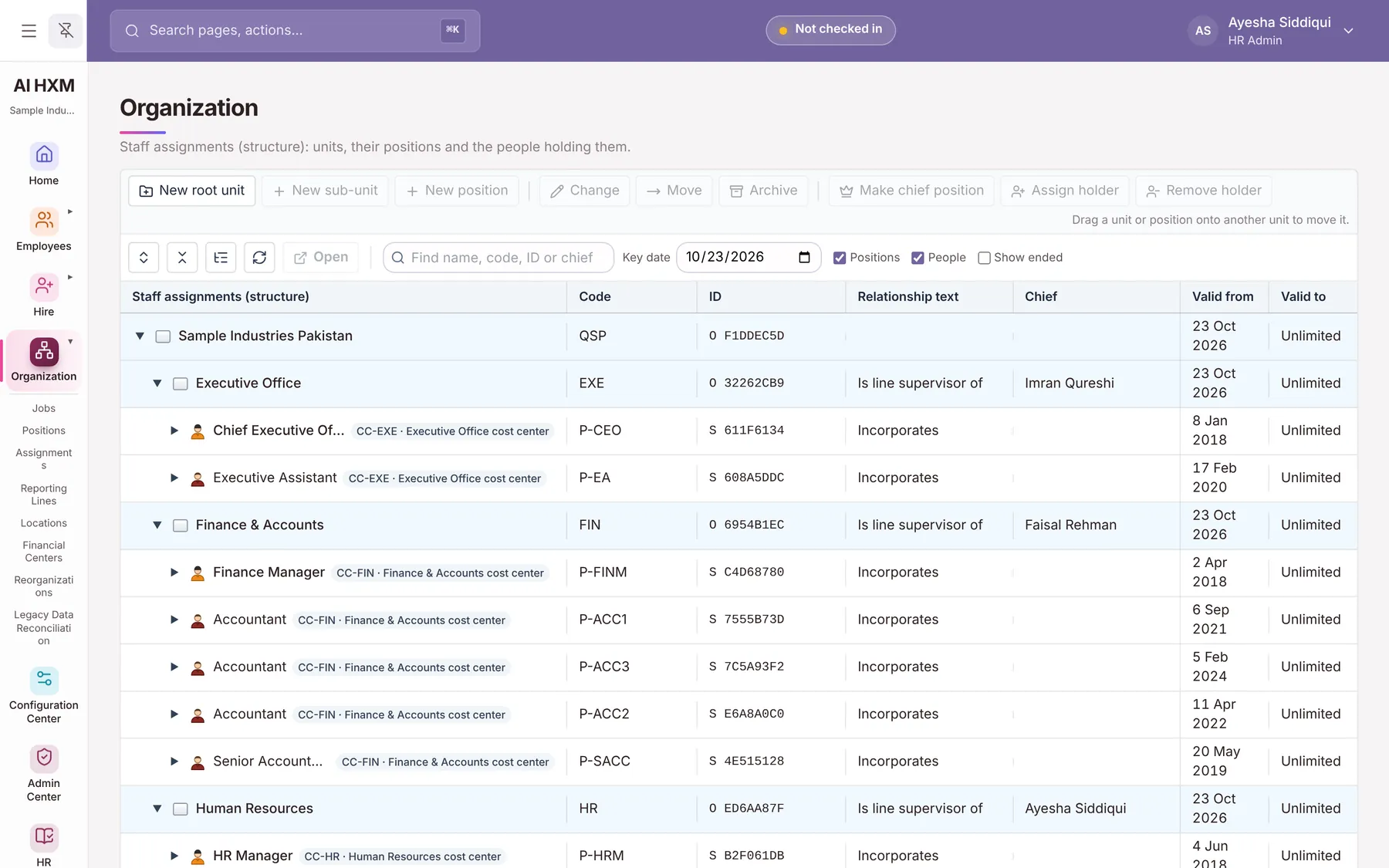
Task: Check the Finance & Accounts row checkbox
Action: (x=180, y=525)
